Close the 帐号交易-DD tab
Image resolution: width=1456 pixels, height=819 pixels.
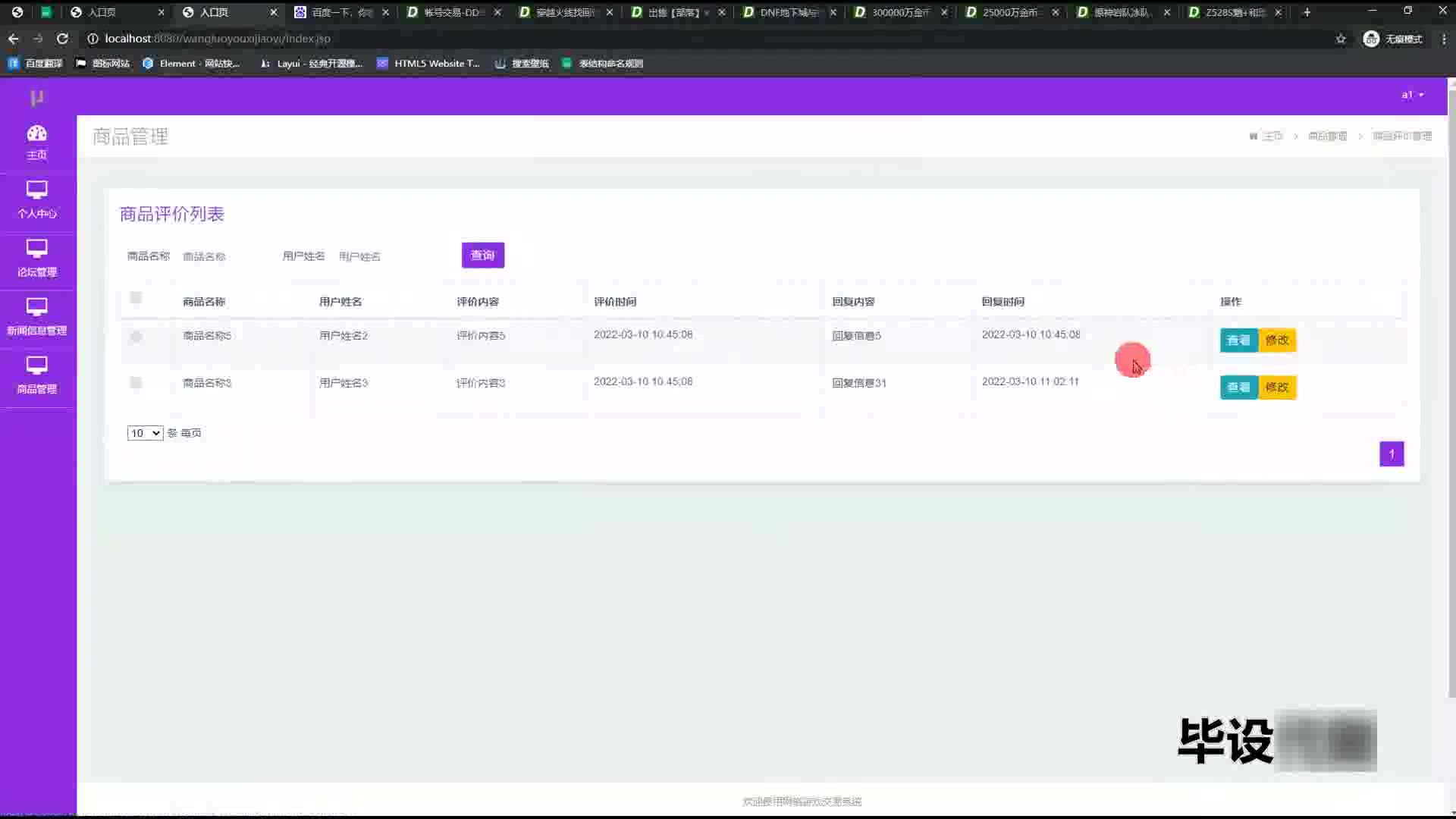[x=497, y=12]
